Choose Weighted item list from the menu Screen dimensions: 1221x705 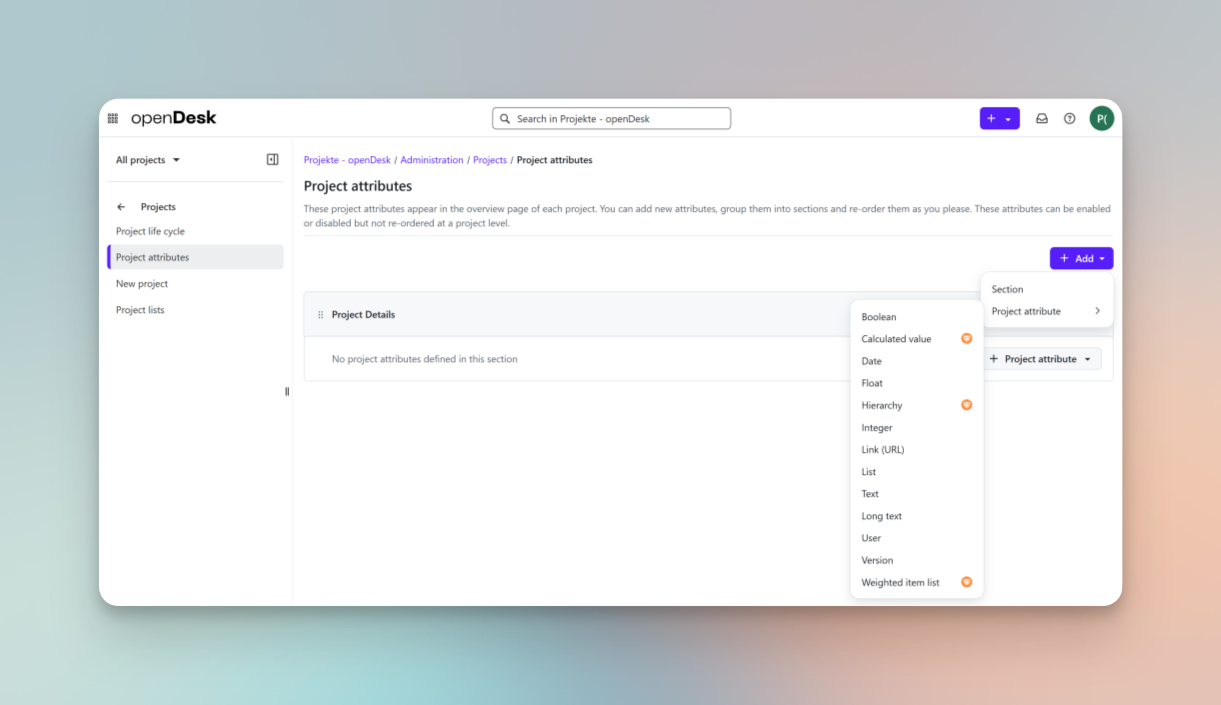point(899,582)
